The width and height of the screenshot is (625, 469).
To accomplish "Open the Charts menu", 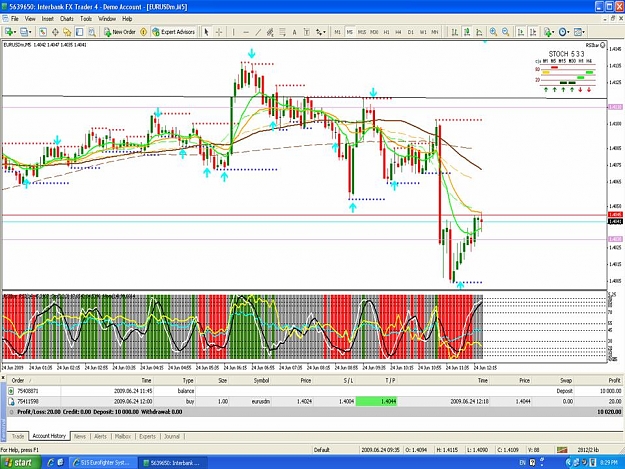I will [67, 19].
